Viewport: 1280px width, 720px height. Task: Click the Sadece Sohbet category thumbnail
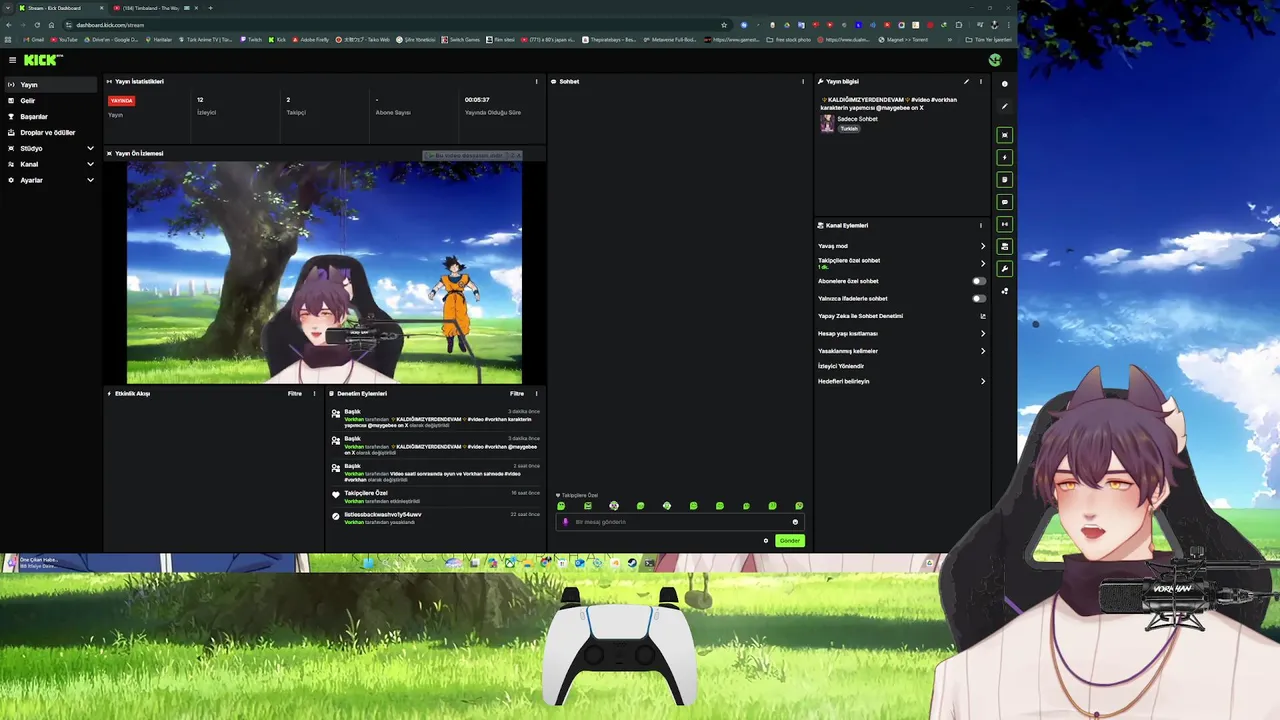[x=827, y=124]
